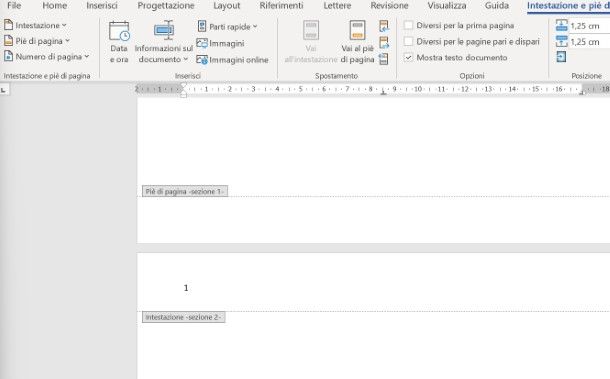The height and width of the screenshot is (379, 610).
Task: Click page number 1 in the header
Action: pos(186,288)
